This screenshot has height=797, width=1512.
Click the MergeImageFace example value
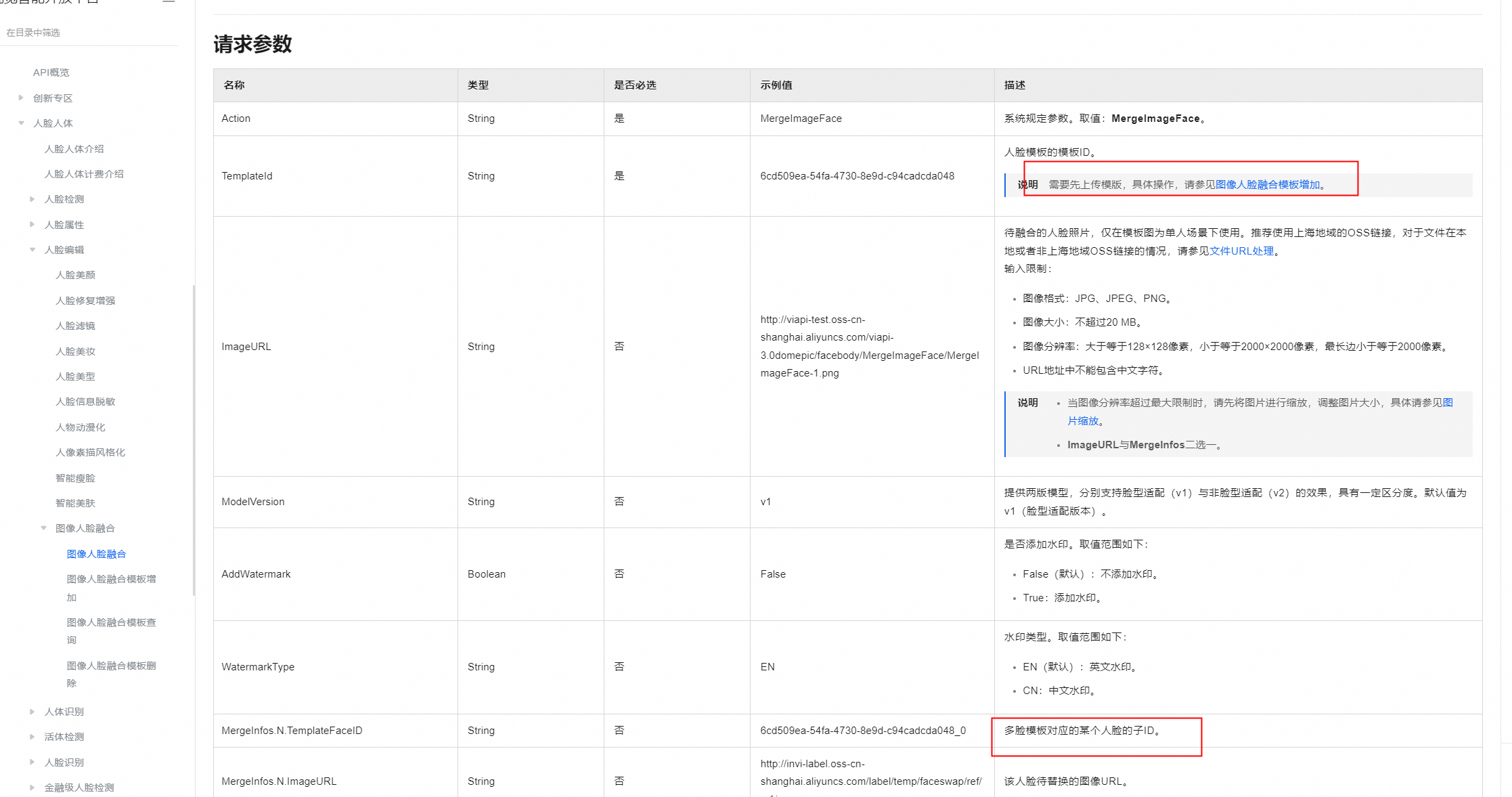point(801,119)
